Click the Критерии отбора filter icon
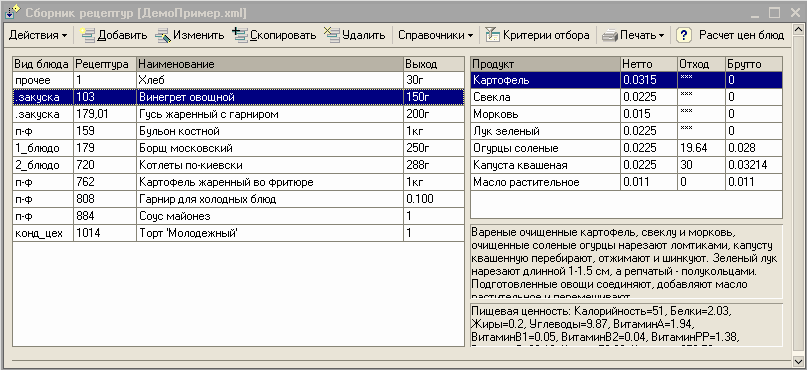The image size is (807, 370). pos(493,35)
